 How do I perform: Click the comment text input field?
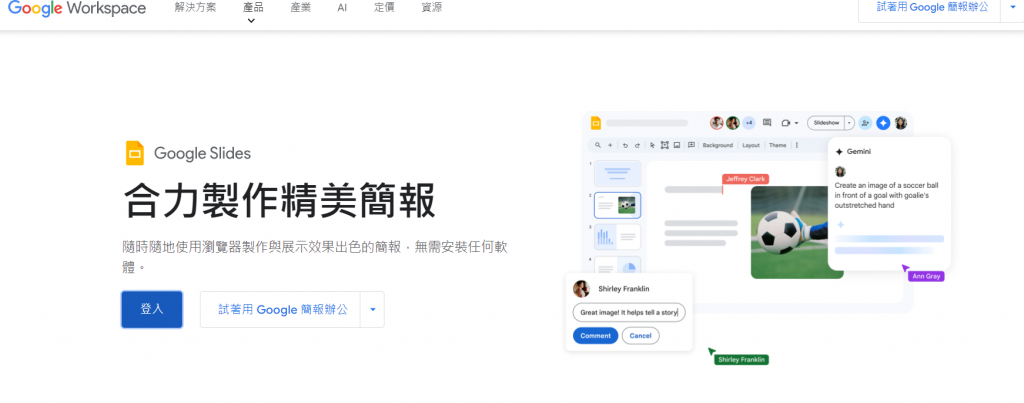pos(629,312)
